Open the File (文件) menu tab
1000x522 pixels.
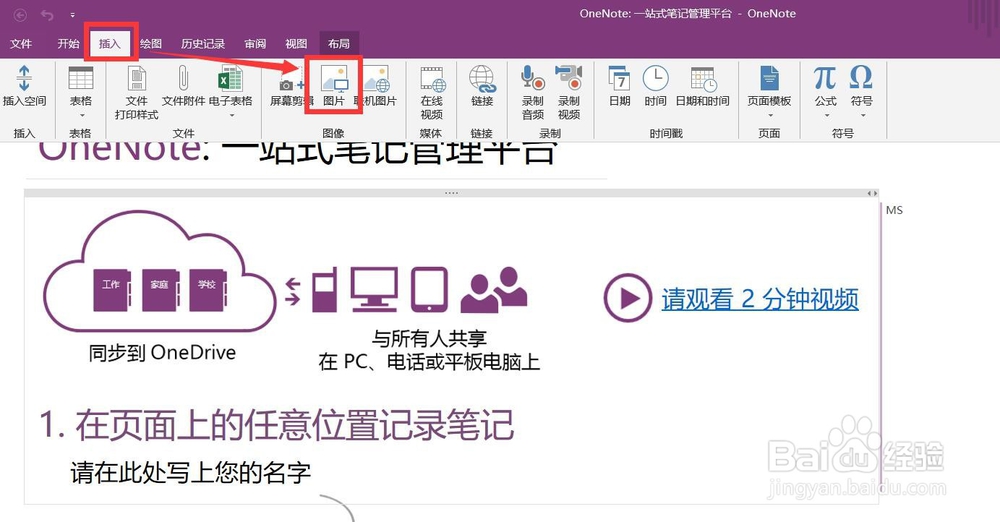[21, 43]
